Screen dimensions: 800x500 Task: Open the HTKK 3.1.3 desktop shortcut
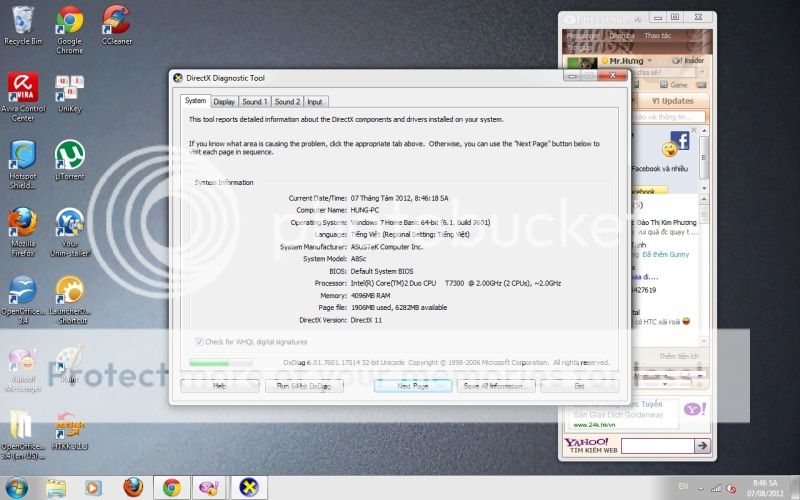[x=70, y=430]
